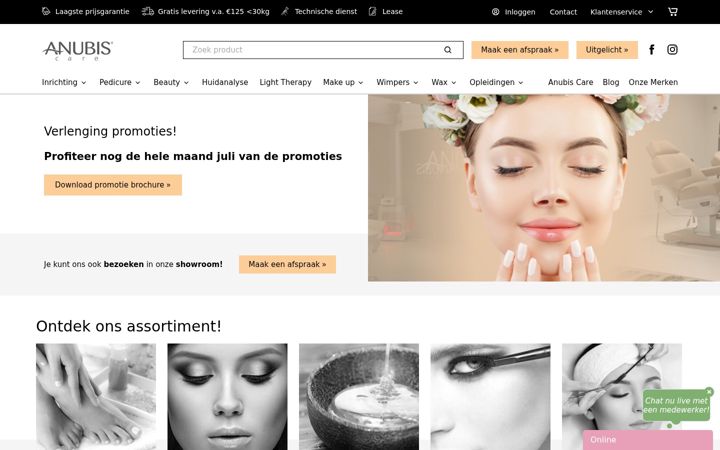Click the Facebook icon

652,50
